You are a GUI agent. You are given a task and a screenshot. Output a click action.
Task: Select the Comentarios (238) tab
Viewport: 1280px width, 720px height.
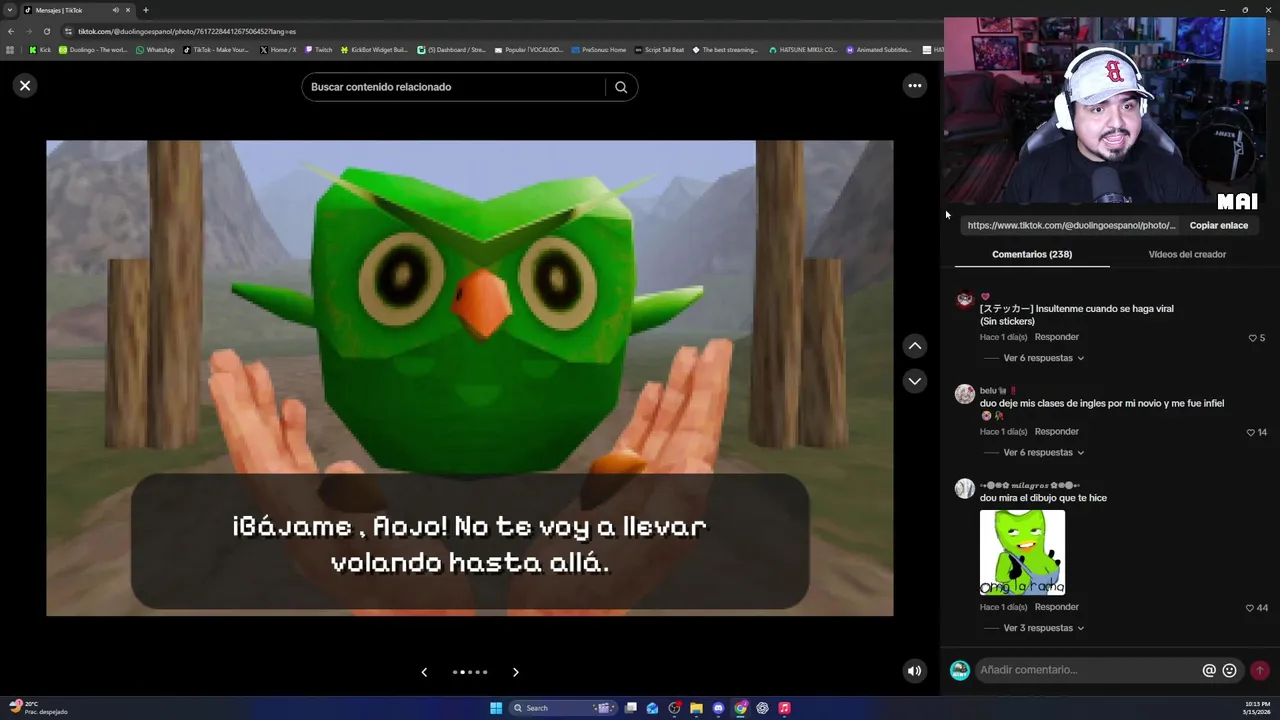pos(1032,254)
